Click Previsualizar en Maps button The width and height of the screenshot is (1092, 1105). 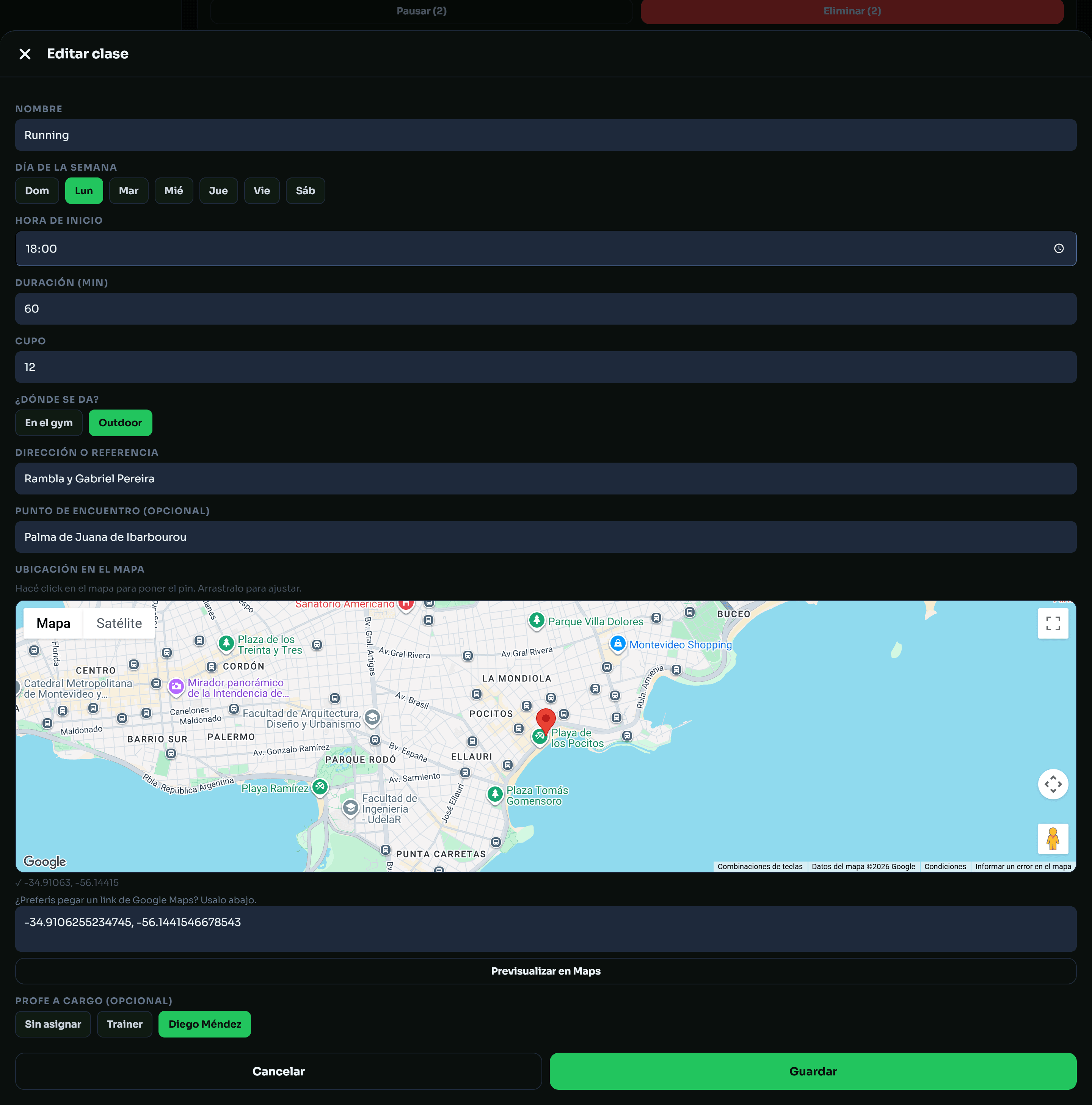[x=546, y=971]
